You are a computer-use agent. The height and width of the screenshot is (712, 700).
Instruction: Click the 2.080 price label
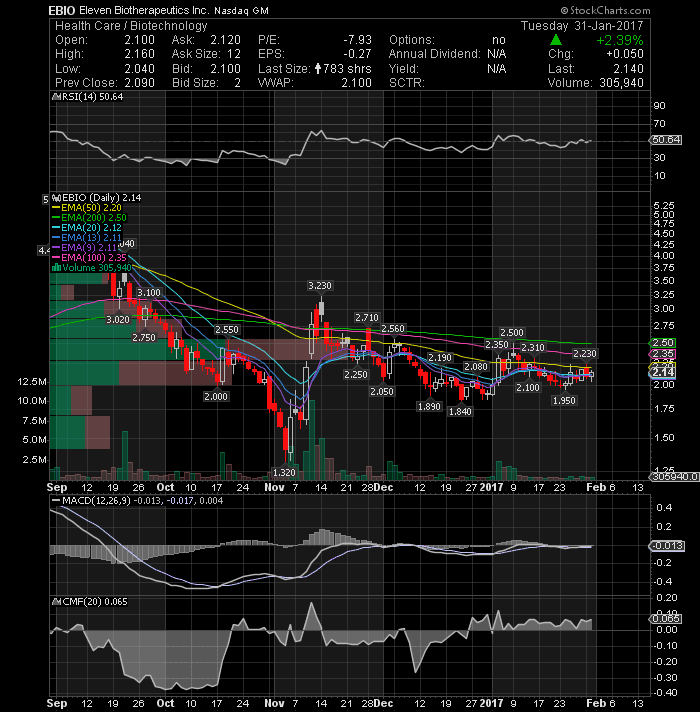tap(476, 367)
